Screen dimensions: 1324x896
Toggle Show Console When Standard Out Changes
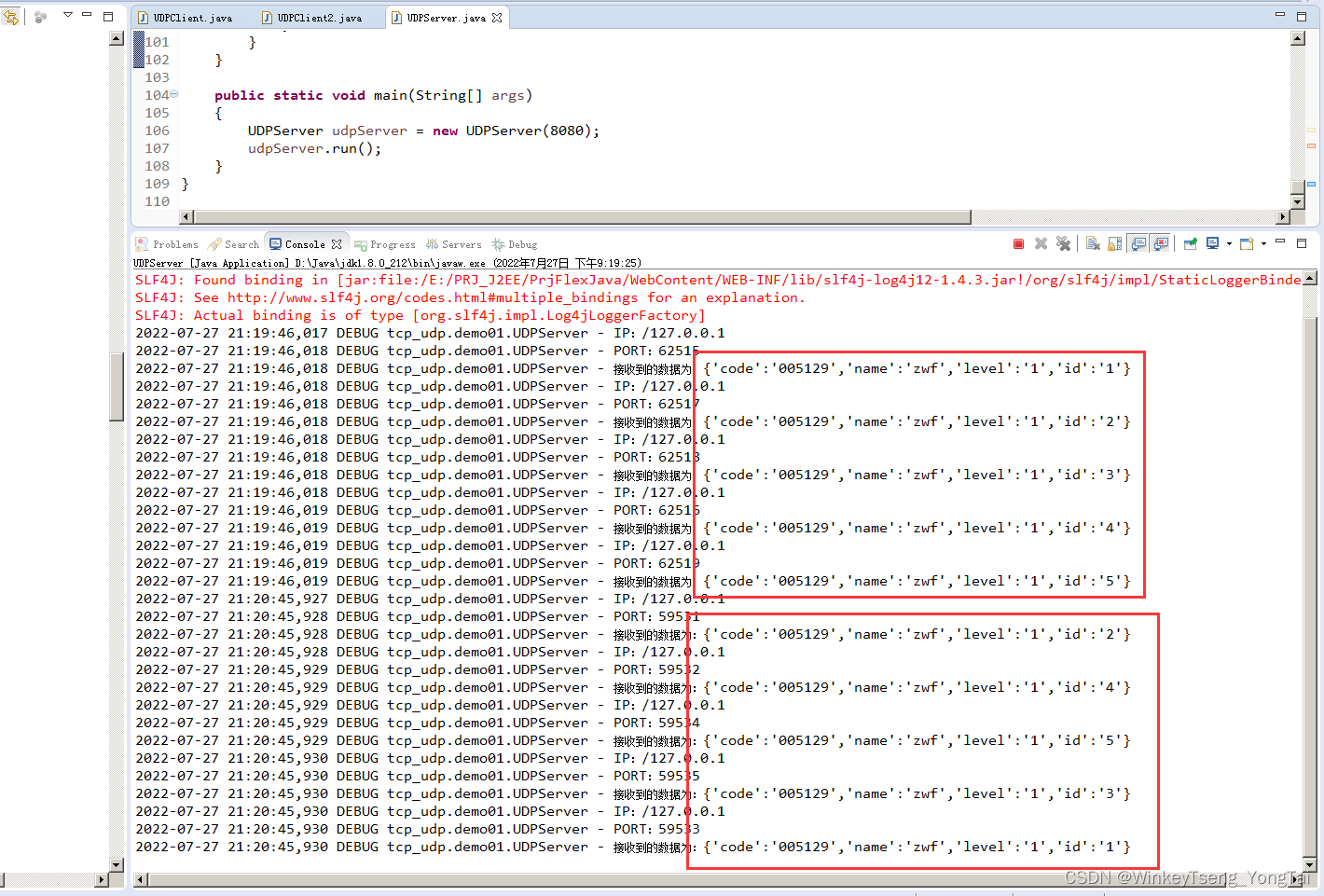1138,243
